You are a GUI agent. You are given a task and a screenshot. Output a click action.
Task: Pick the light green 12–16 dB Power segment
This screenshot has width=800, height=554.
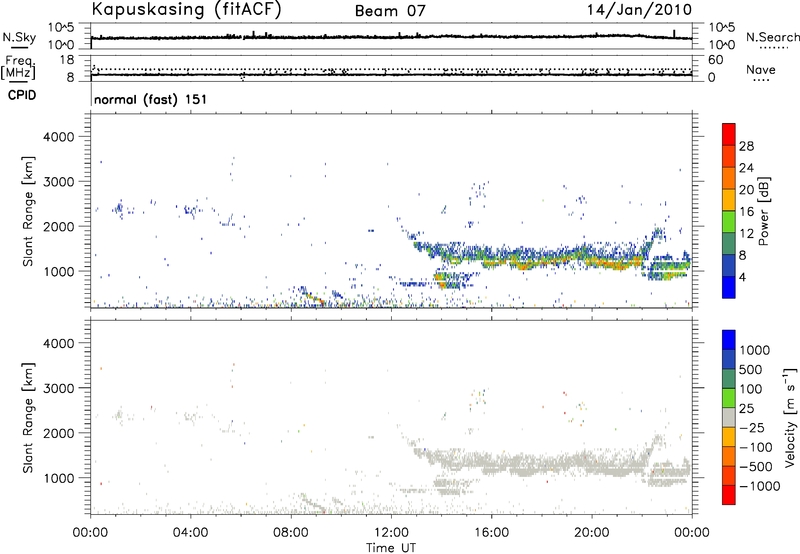[x=729, y=221]
